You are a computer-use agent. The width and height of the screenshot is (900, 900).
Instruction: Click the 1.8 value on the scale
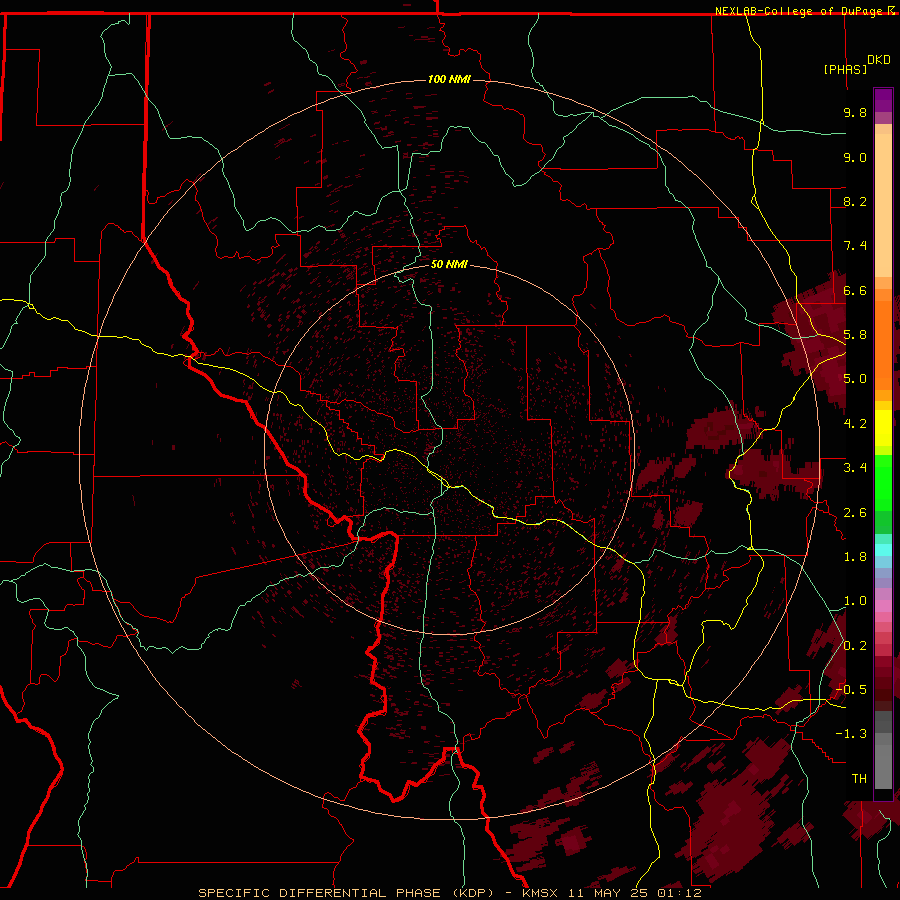click(855, 557)
